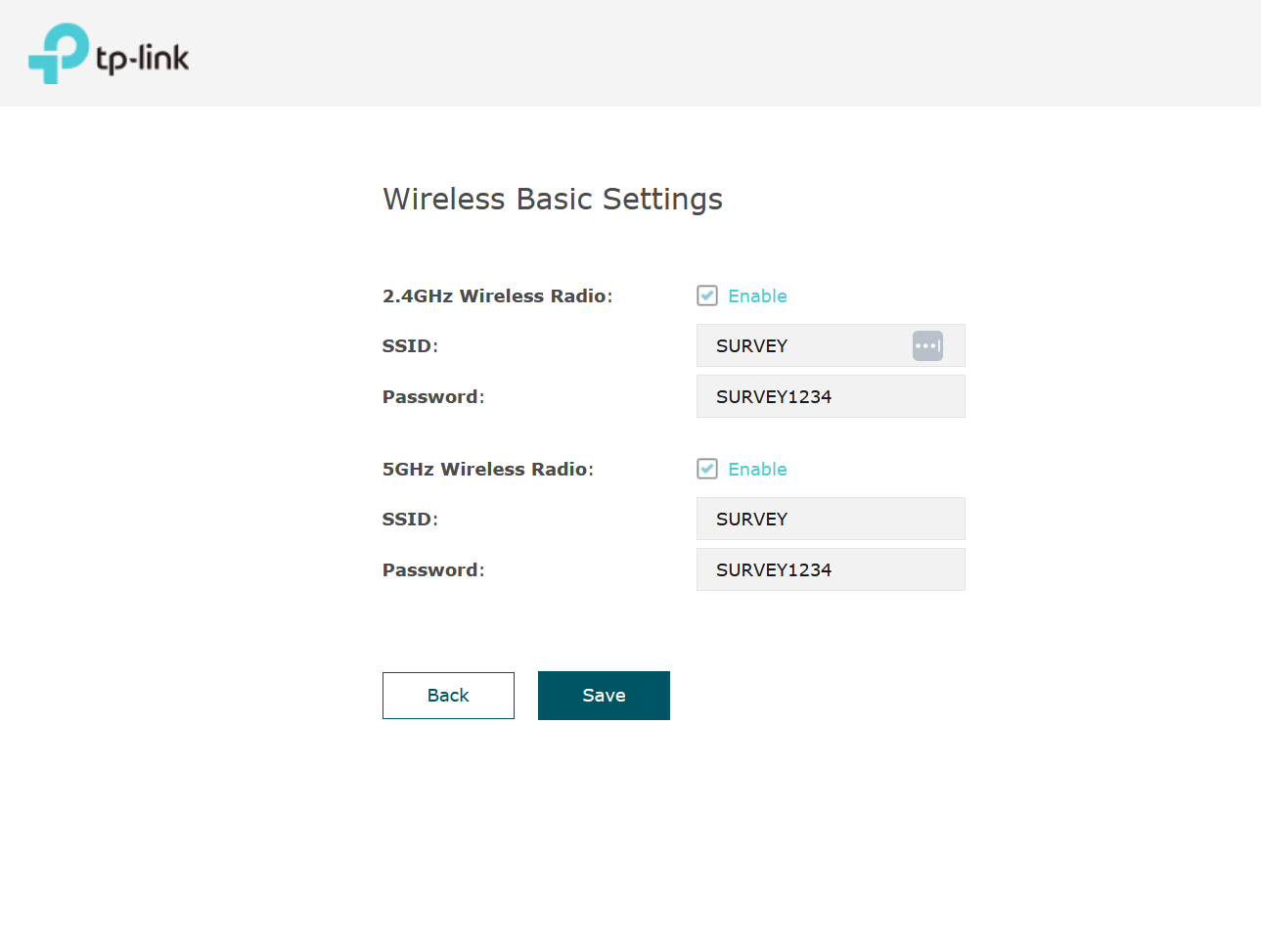Click the SSID label under the 2.4GHz section
This screenshot has width=1261, height=952.
[410, 345]
